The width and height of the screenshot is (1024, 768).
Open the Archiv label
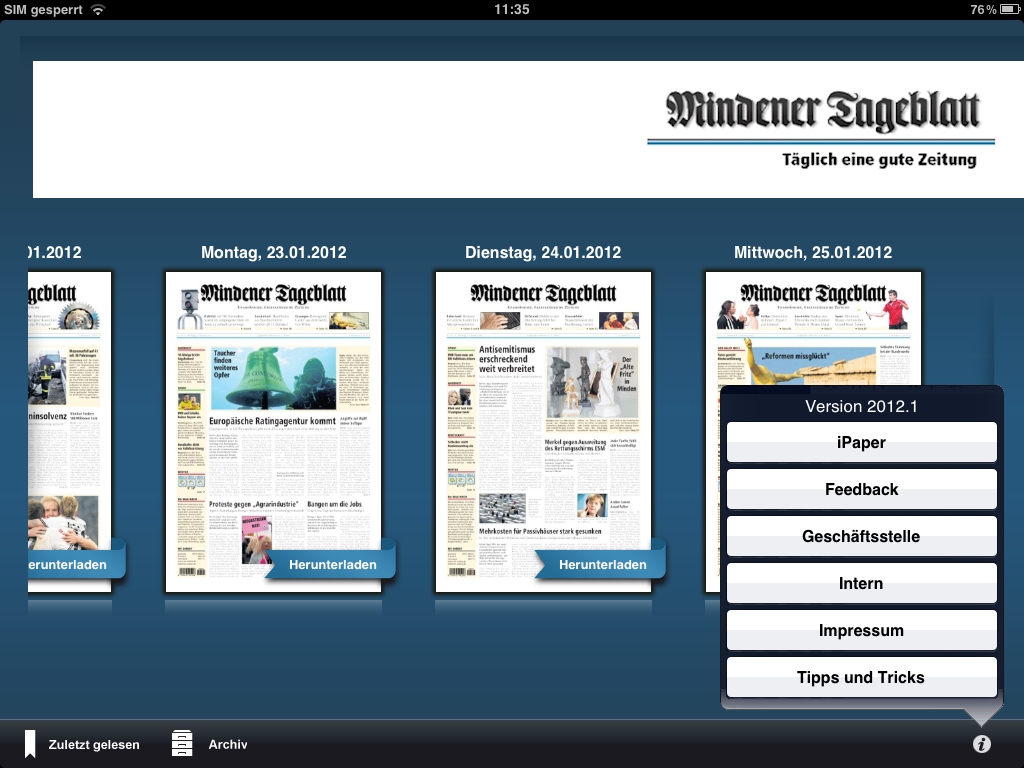tap(228, 744)
